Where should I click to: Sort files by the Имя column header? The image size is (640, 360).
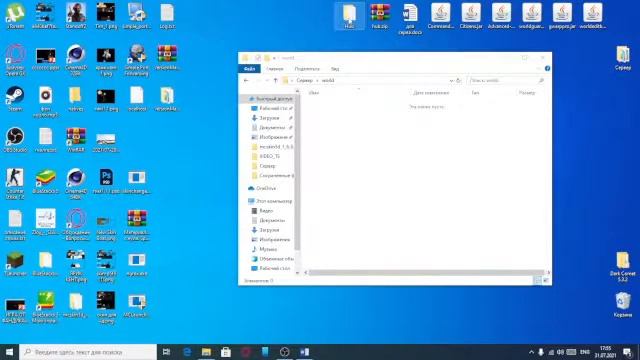click(x=314, y=93)
